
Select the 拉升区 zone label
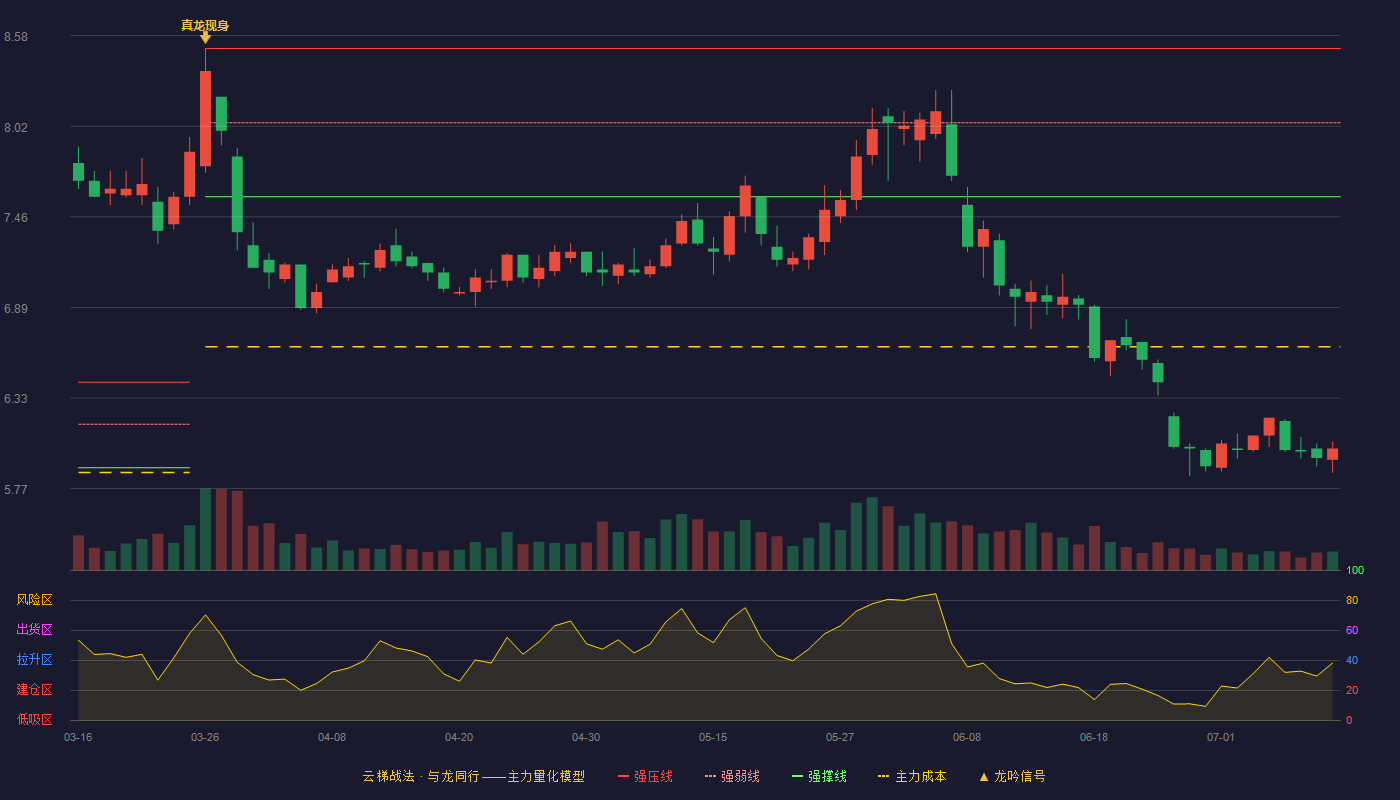(x=34, y=660)
